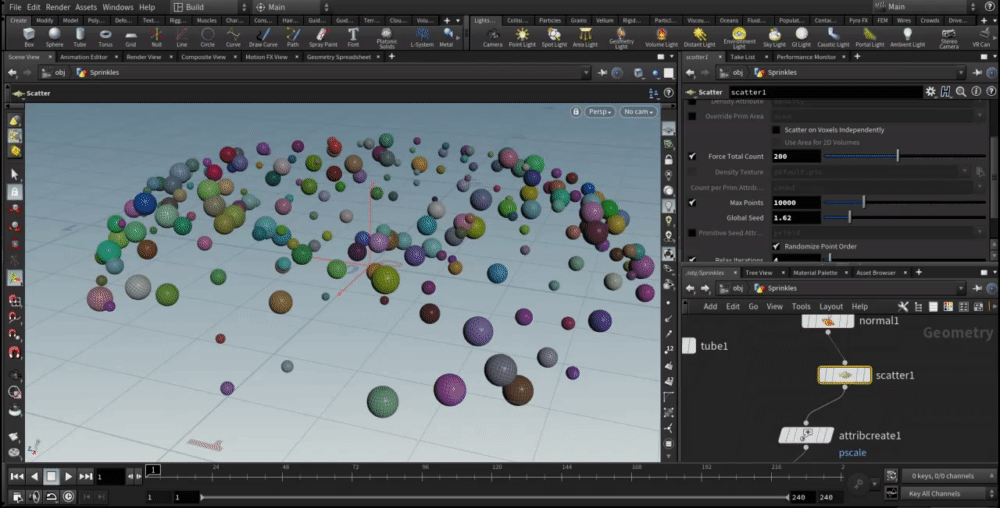The image size is (1000, 508).
Task: Click the Play forward button
Action: point(68,476)
